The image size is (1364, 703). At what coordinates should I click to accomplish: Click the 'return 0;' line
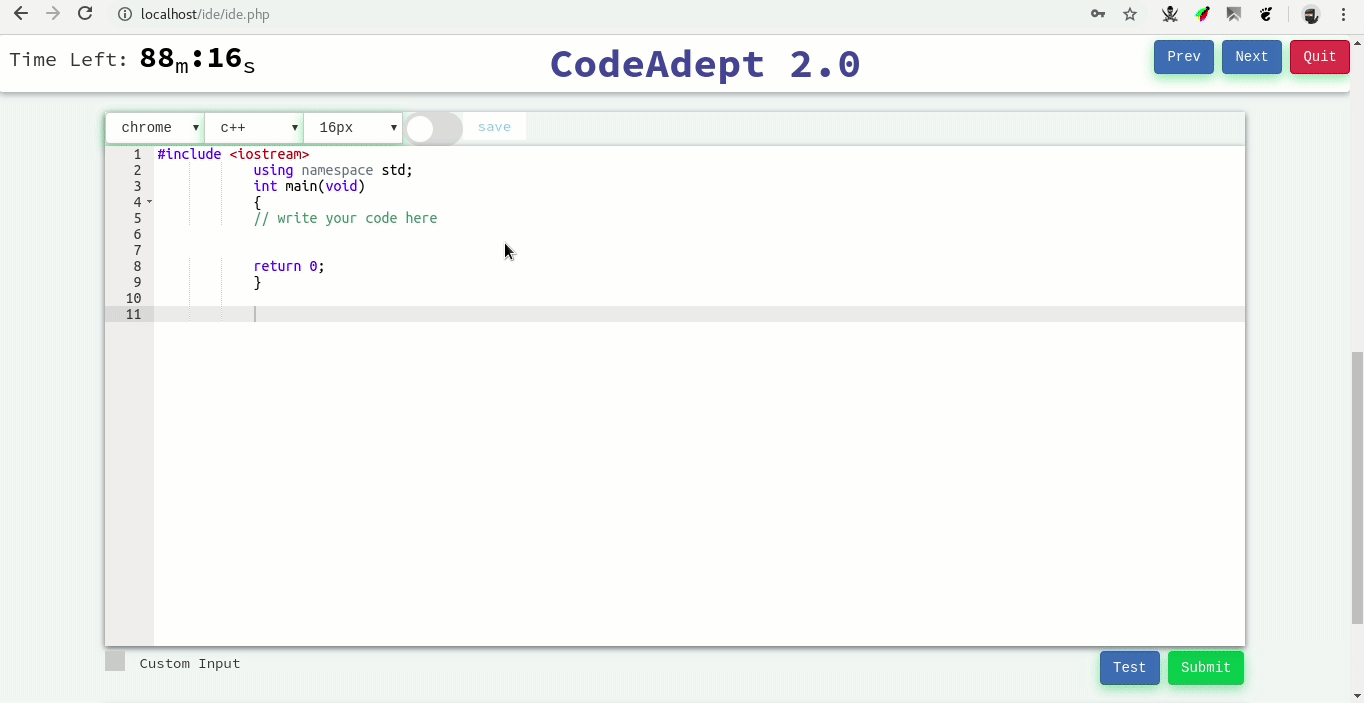point(289,266)
